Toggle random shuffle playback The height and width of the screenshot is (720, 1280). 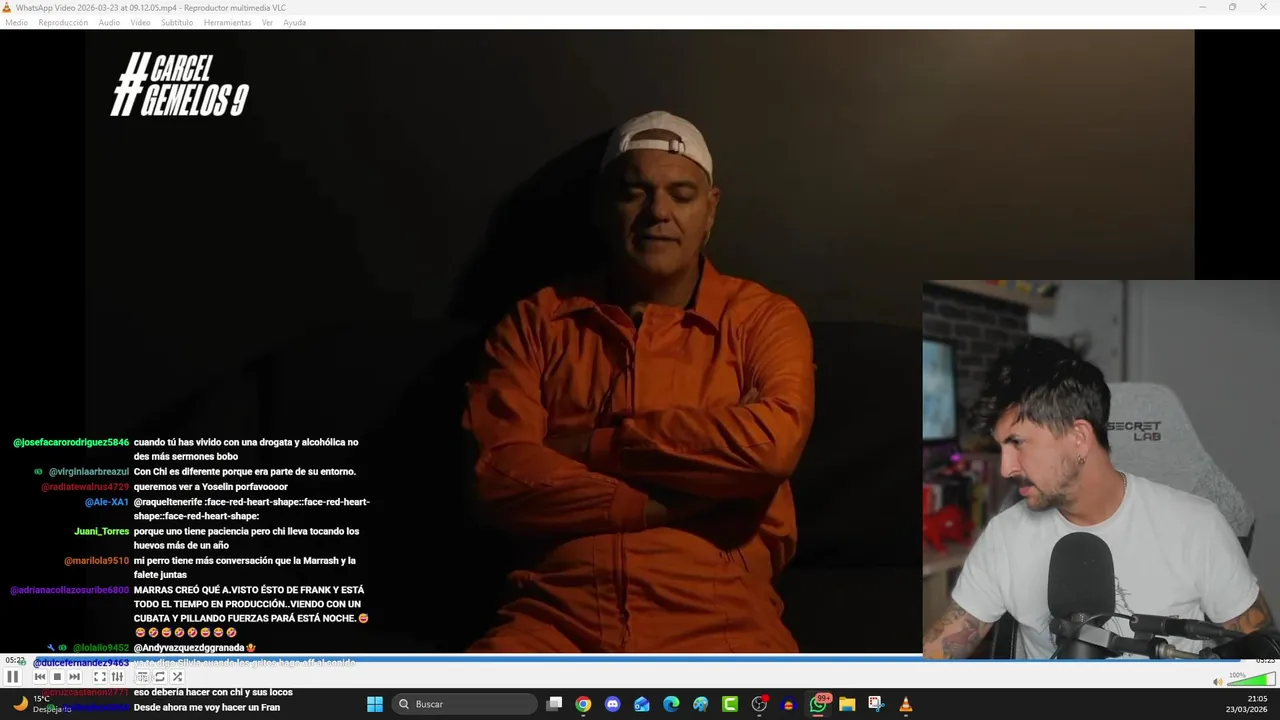pos(177,677)
